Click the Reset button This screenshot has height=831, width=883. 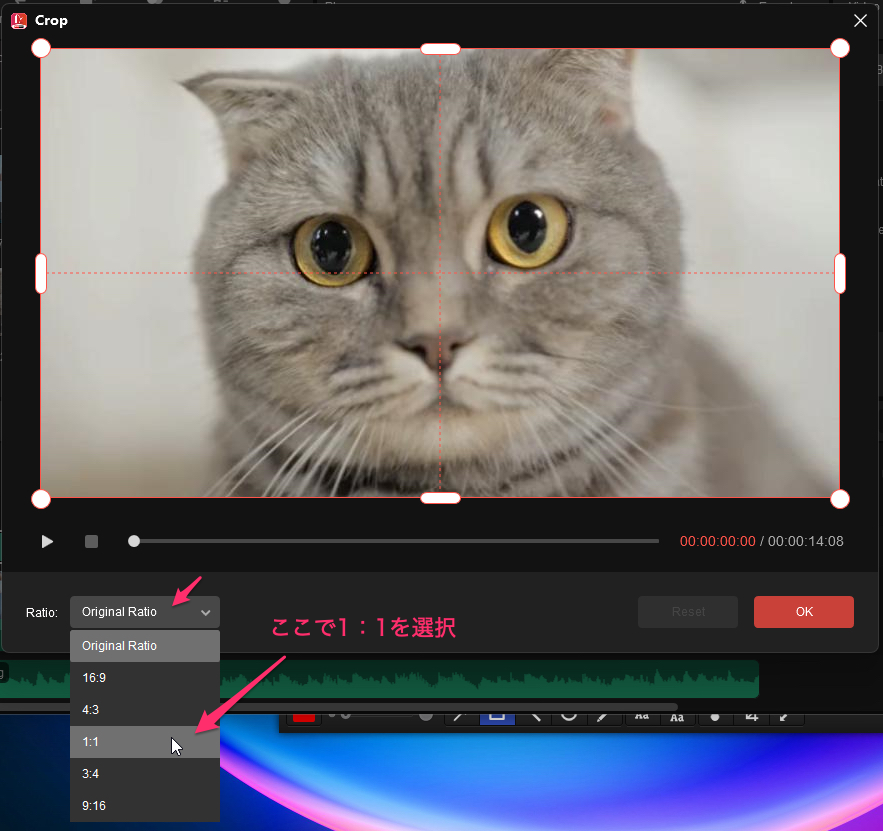pos(688,612)
